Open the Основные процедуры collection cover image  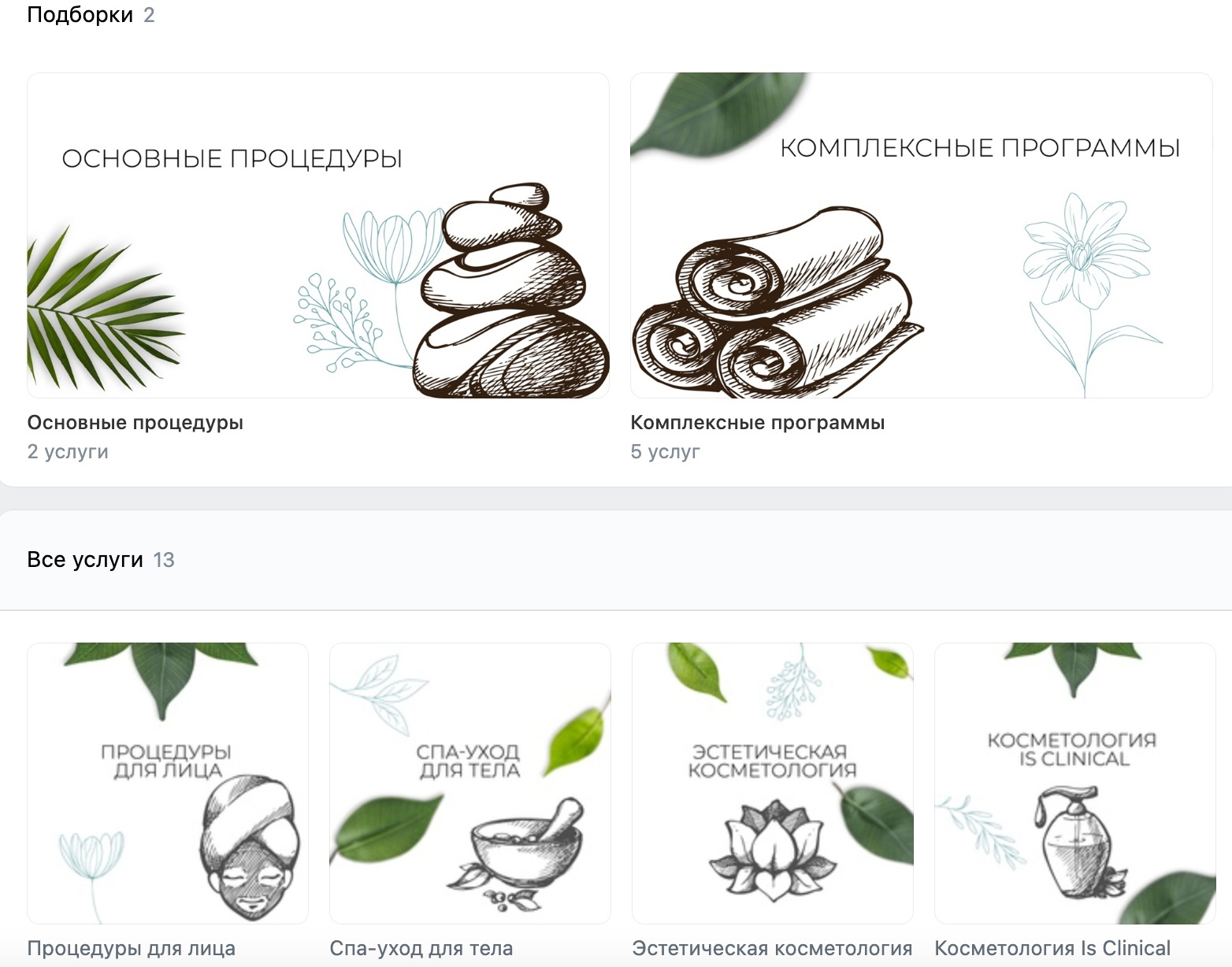tap(318, 235)
